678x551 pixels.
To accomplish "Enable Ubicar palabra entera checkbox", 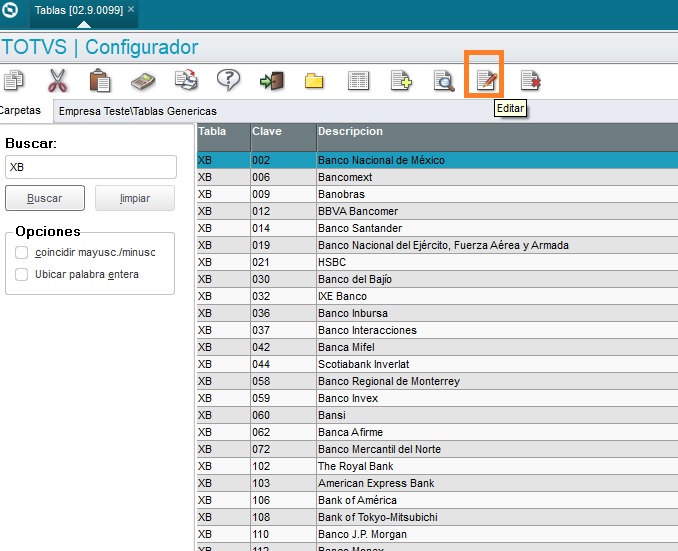I will click(22, 274).
